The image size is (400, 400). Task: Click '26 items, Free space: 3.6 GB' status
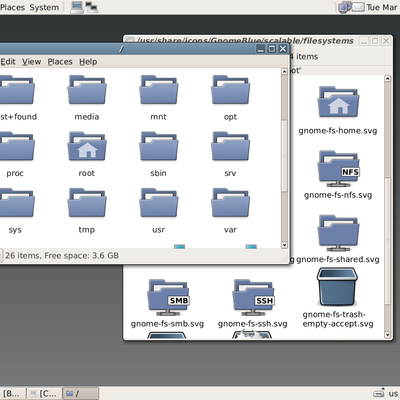62,256
